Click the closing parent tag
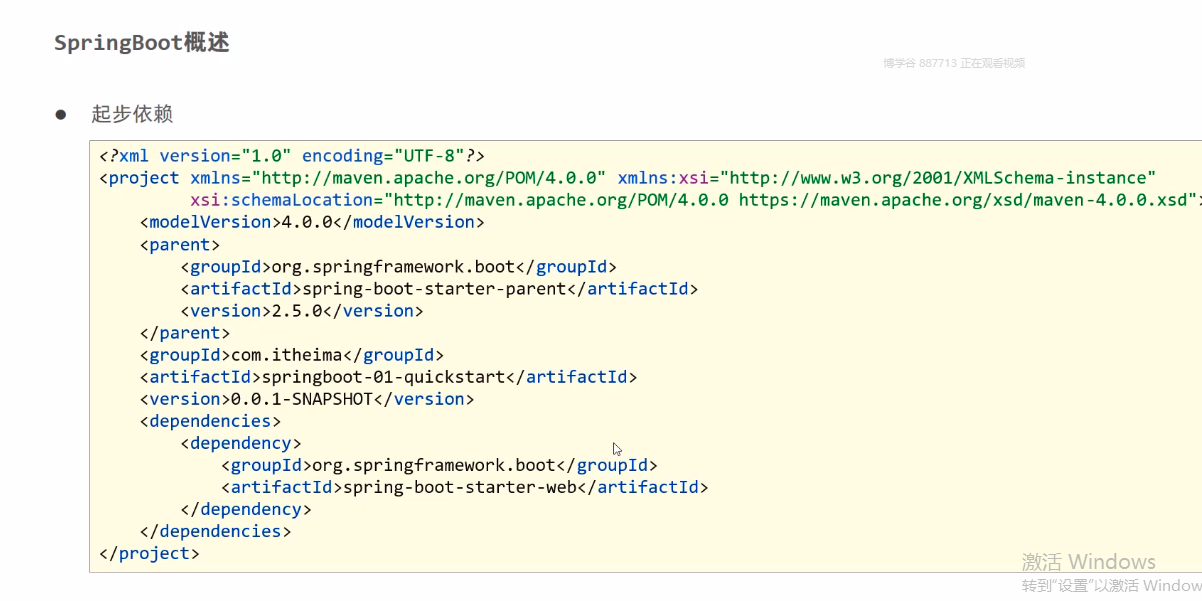Viewport: 1202px width, 601px height. click(185, 333)
